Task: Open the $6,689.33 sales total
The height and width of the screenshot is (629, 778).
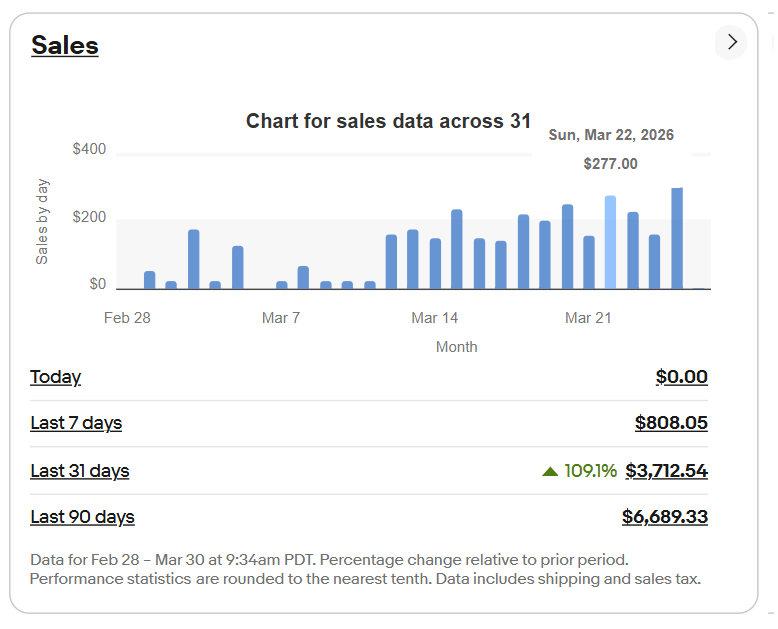Action: click(x=664, y=517)
